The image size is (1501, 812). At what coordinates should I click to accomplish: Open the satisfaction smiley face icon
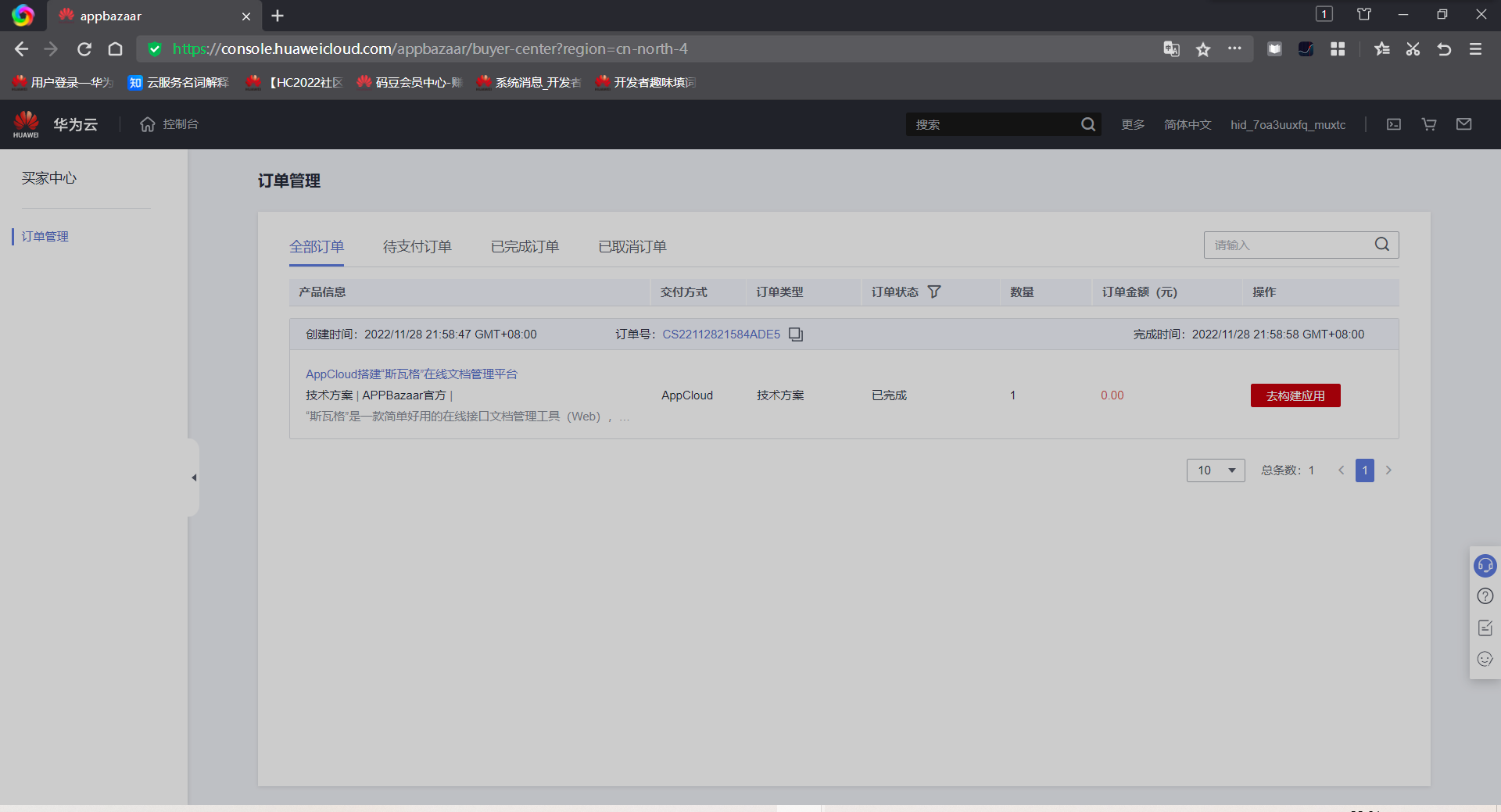1485,659
